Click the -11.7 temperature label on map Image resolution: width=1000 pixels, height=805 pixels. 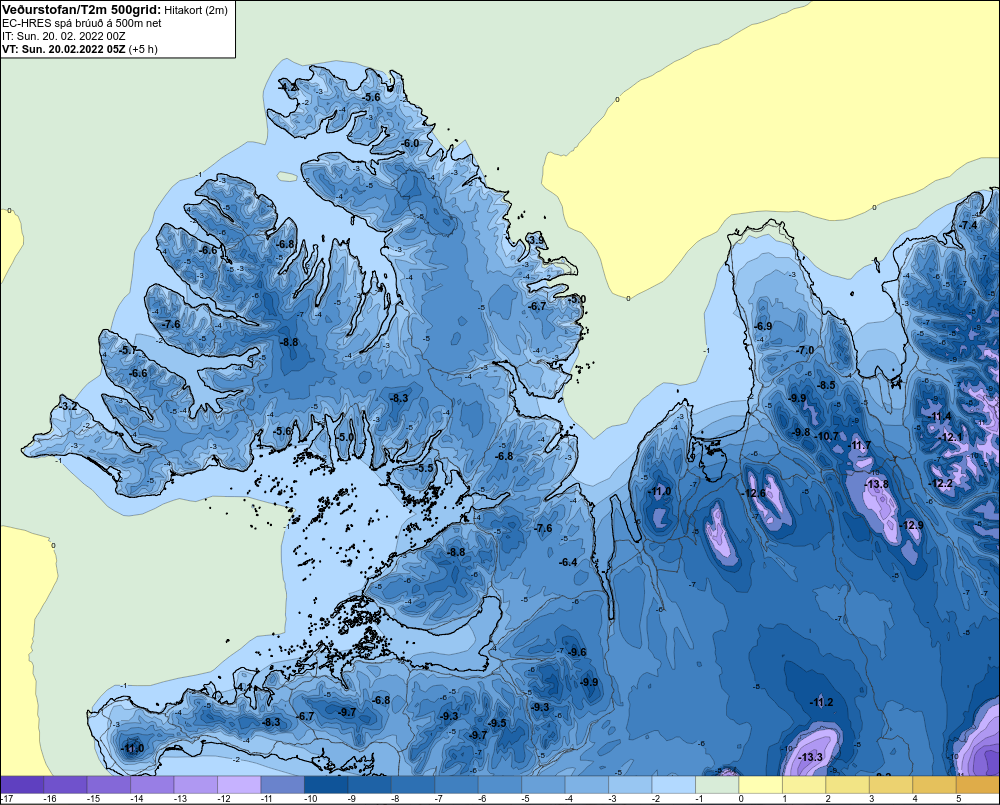859,445
